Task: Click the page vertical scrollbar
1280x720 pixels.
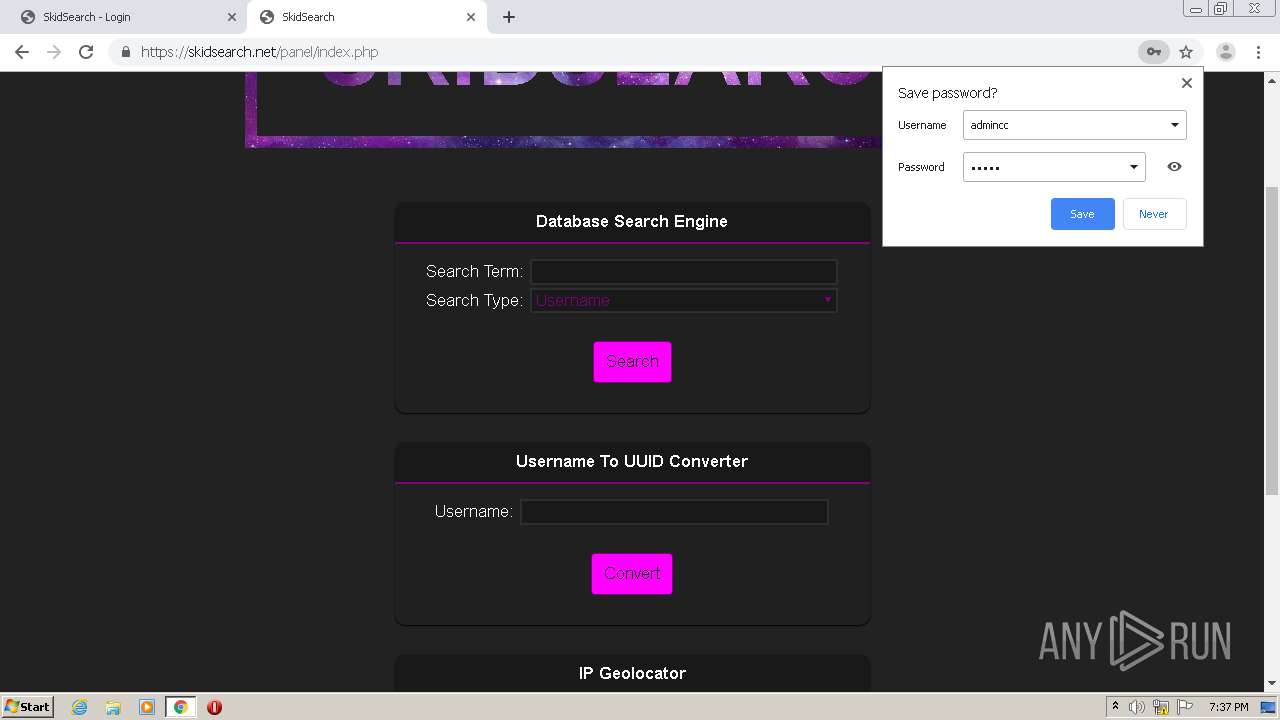Action: (x=1272, y=340)
